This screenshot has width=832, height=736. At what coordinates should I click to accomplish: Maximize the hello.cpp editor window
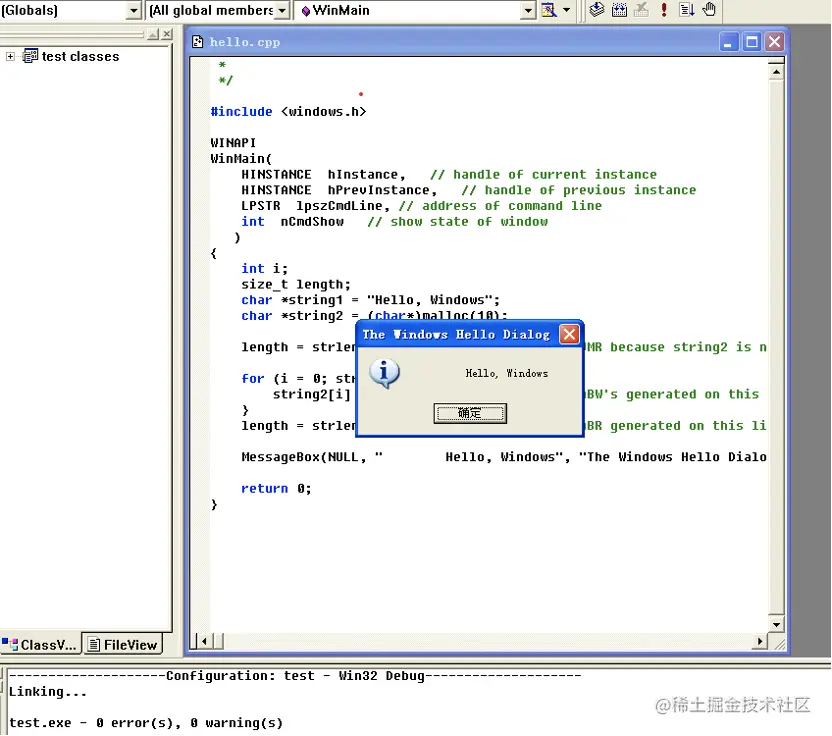751,41
